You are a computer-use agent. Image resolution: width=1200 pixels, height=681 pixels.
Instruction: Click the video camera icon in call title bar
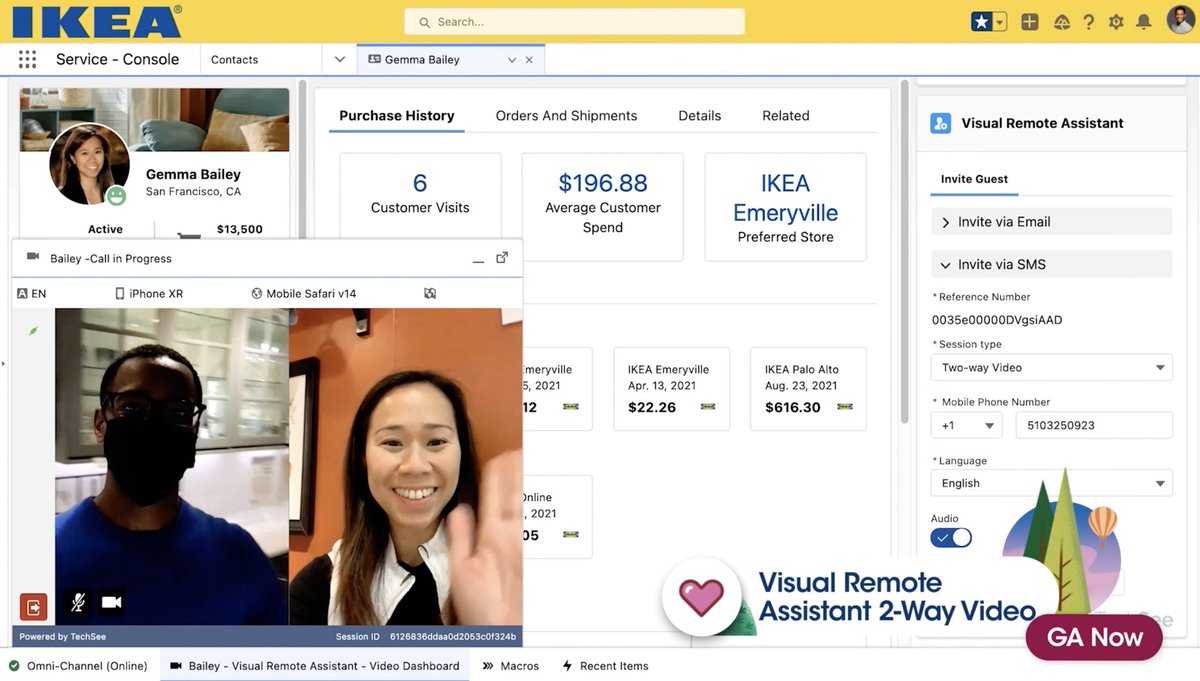[x=33, y=257]
